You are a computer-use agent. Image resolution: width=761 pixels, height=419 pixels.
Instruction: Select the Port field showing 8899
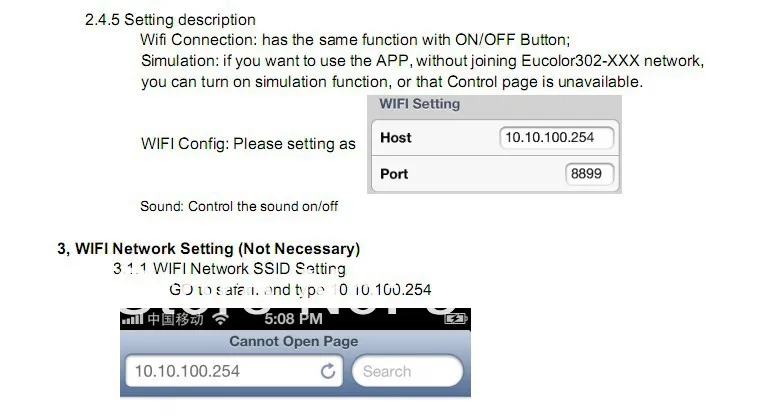[589, 174]
